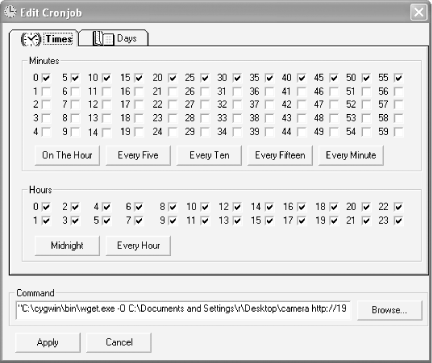This screenshot has height=363, width=432.
Task: Check the minute 56 checkbox
Action: 398,91
